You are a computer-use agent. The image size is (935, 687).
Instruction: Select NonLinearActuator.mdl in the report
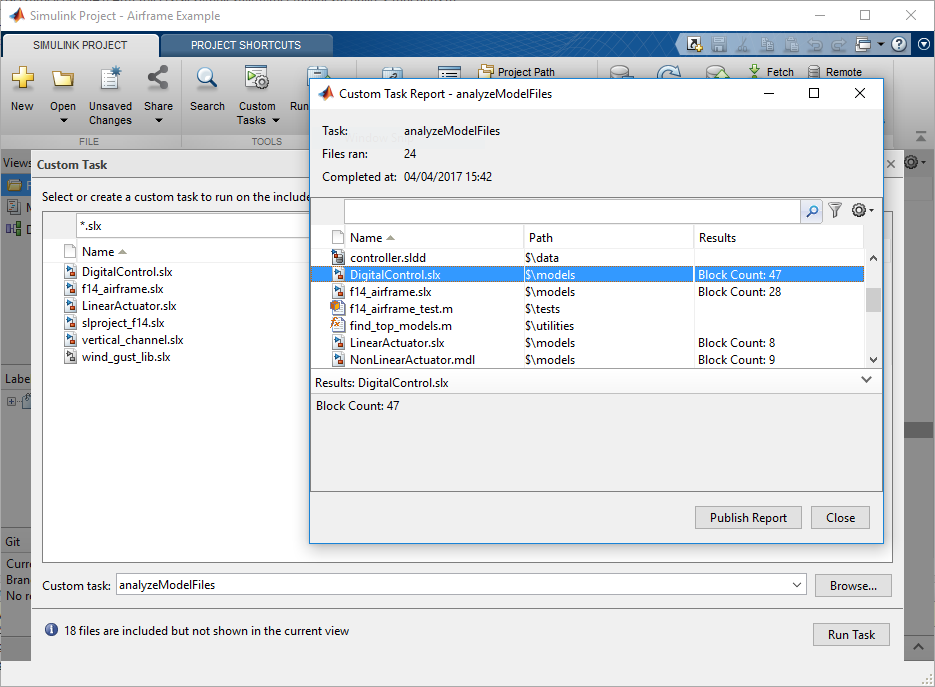click(x=587, y=360)
